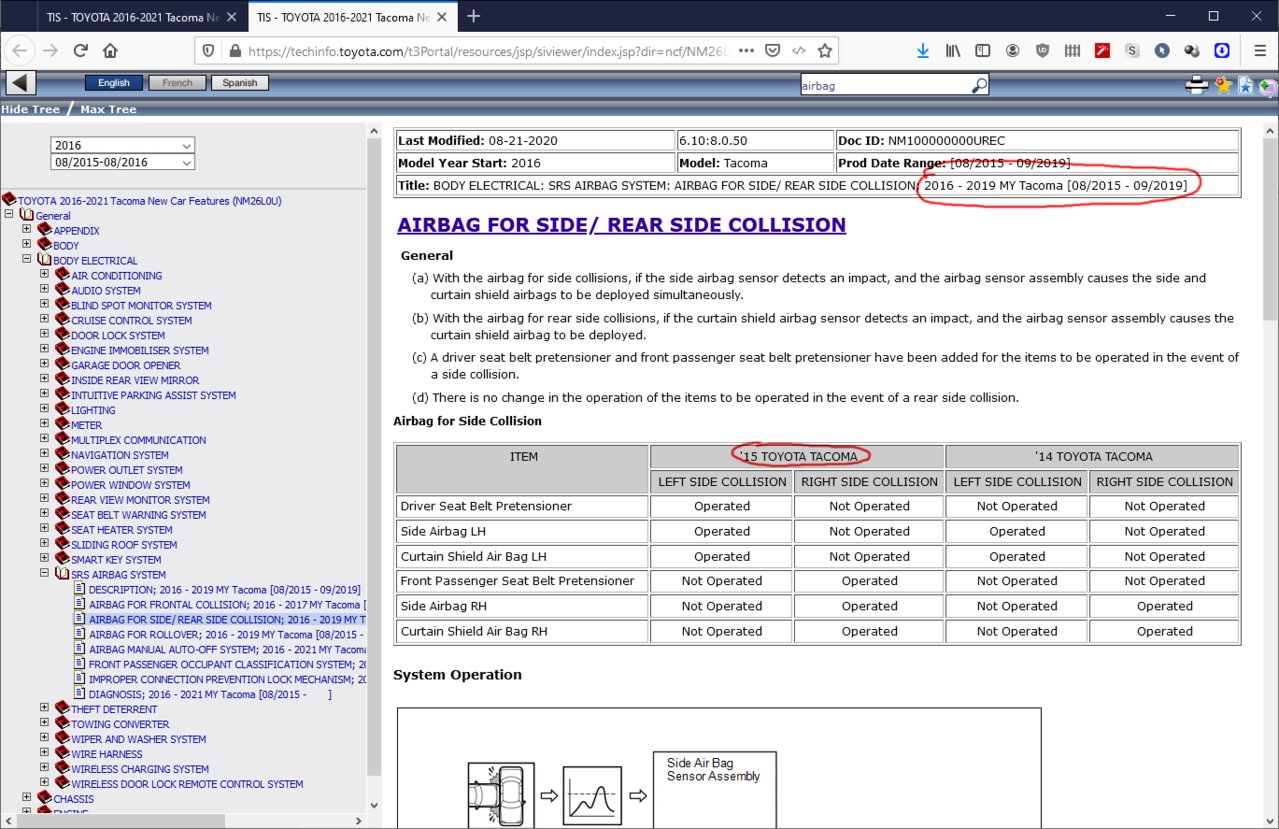The width and height of the screenshot is (1279, 829).
Task: Click tracking protection shield in address bar
Action: click(208, 51)
